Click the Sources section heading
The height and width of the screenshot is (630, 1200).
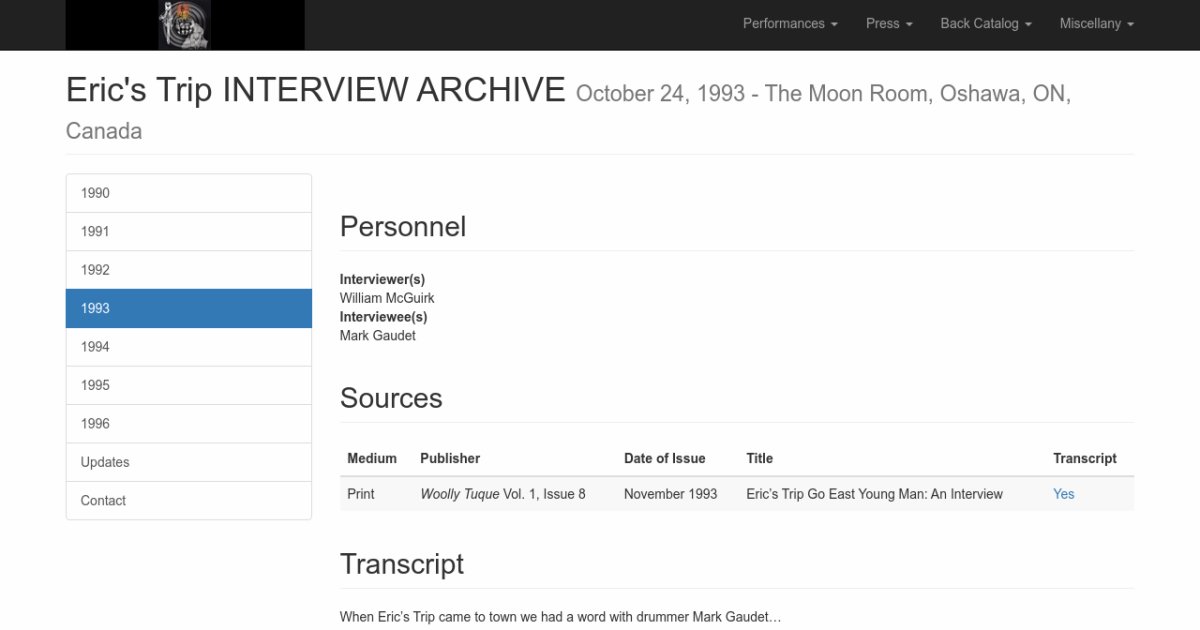pyautogui.click(x=391, y=398)
